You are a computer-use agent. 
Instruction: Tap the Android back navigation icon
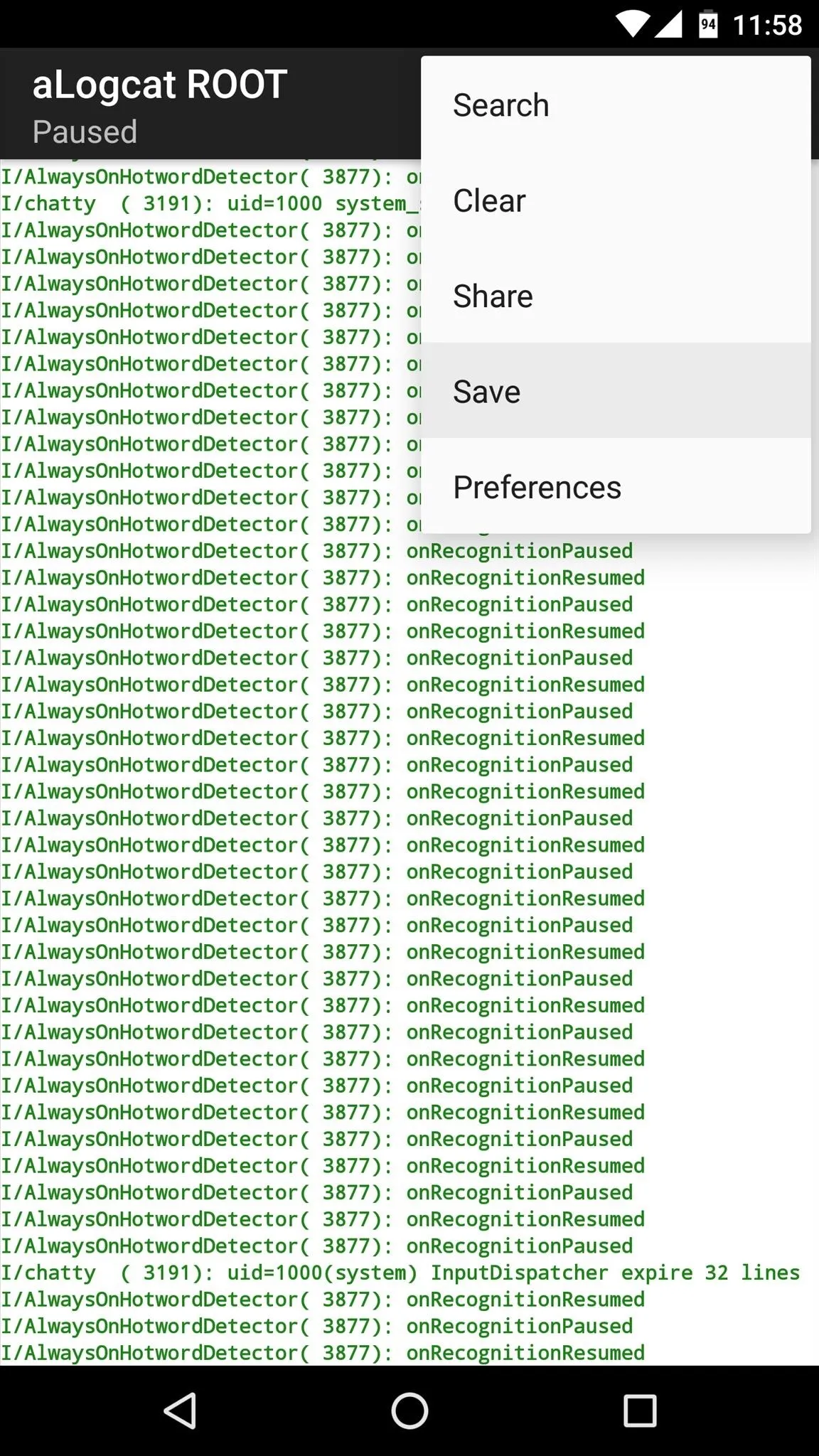[181, 1410]
